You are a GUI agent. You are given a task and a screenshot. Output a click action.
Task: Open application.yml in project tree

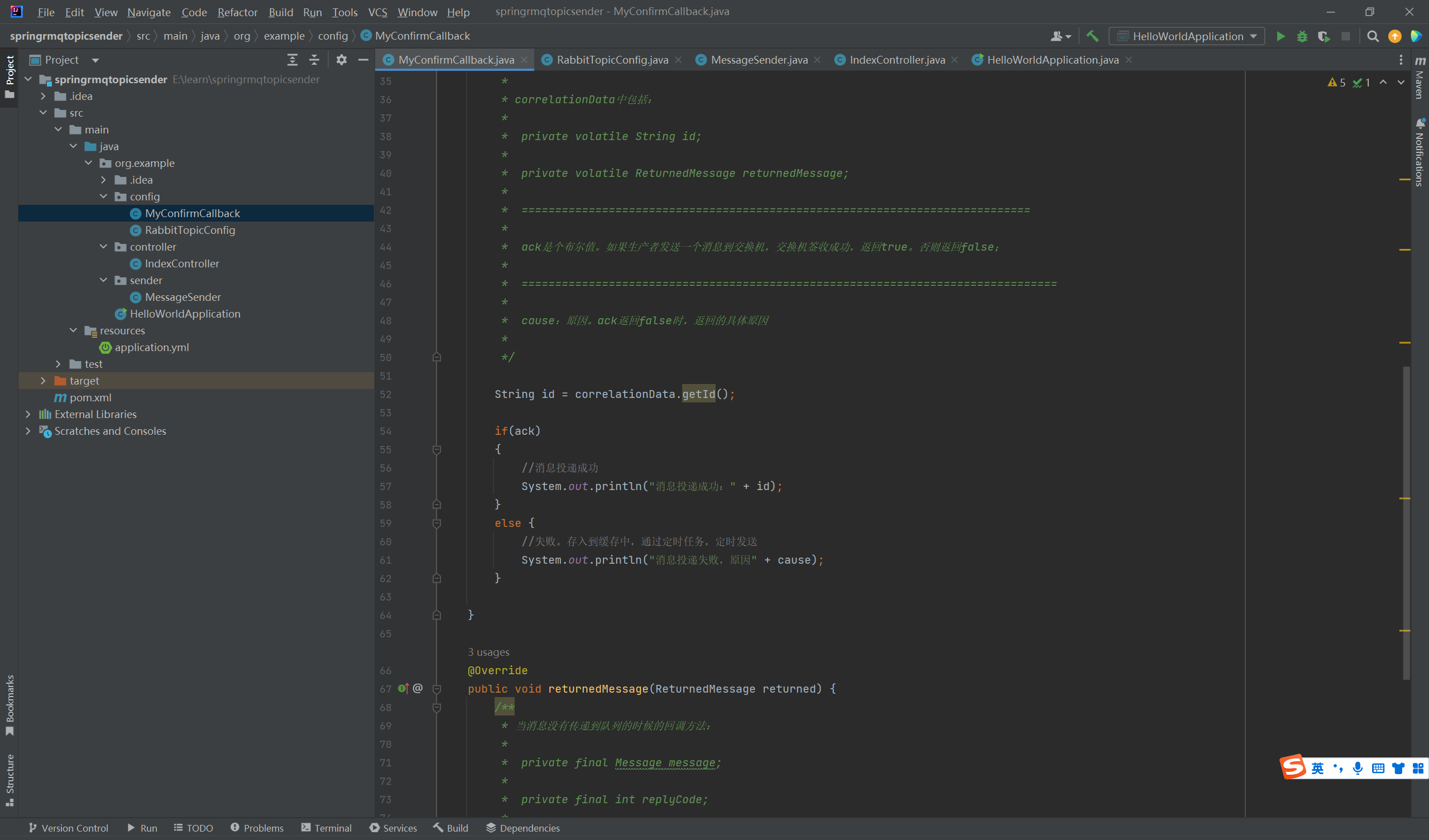151,347
